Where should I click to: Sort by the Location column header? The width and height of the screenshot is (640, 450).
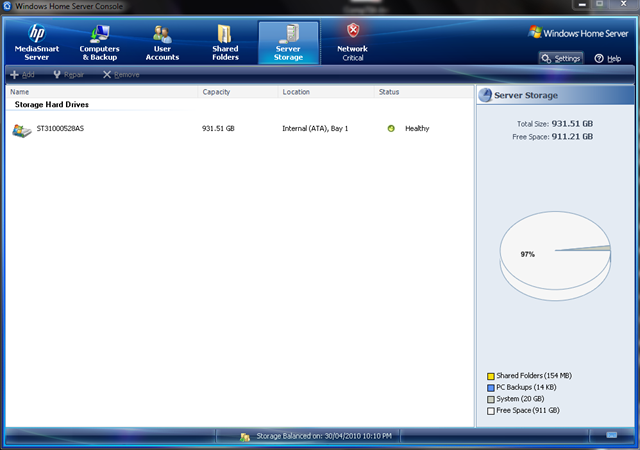[x=327, y=92]
